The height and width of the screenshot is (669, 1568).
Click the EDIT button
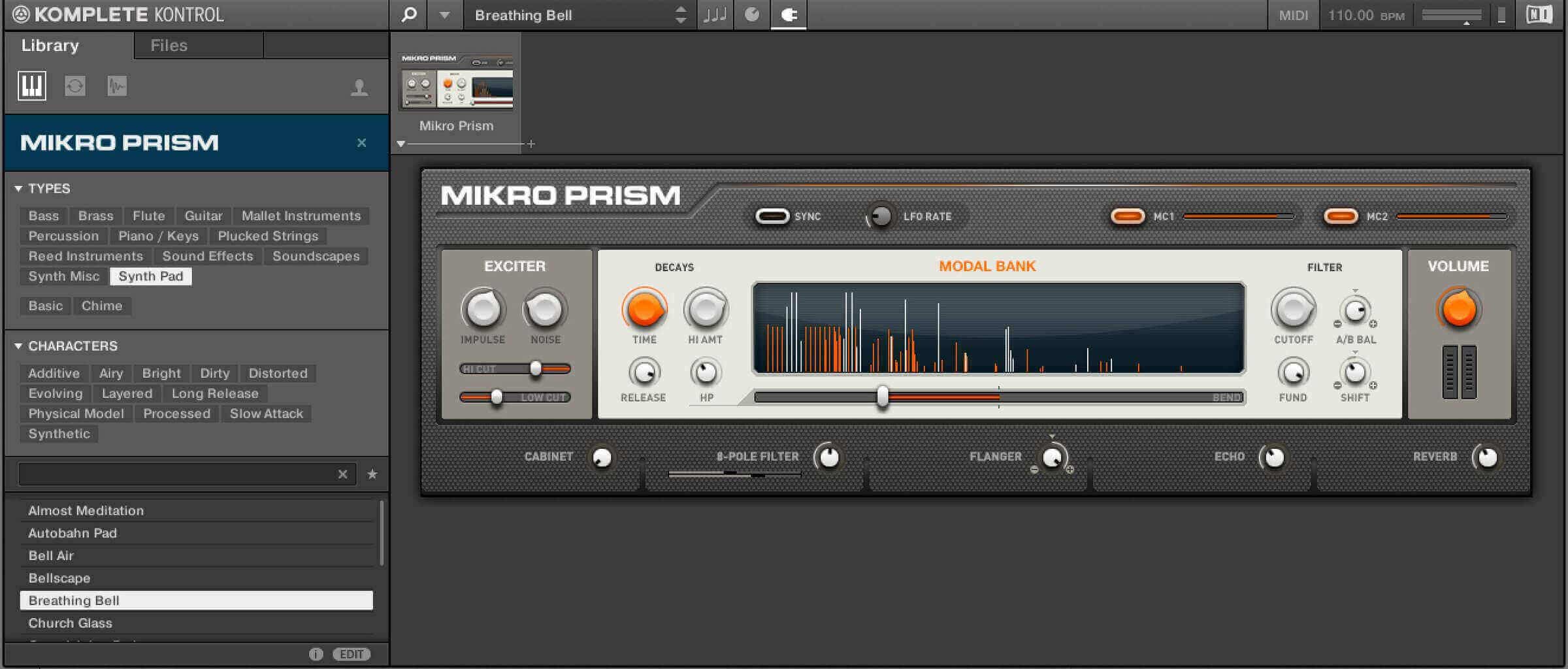coord(351,654)
